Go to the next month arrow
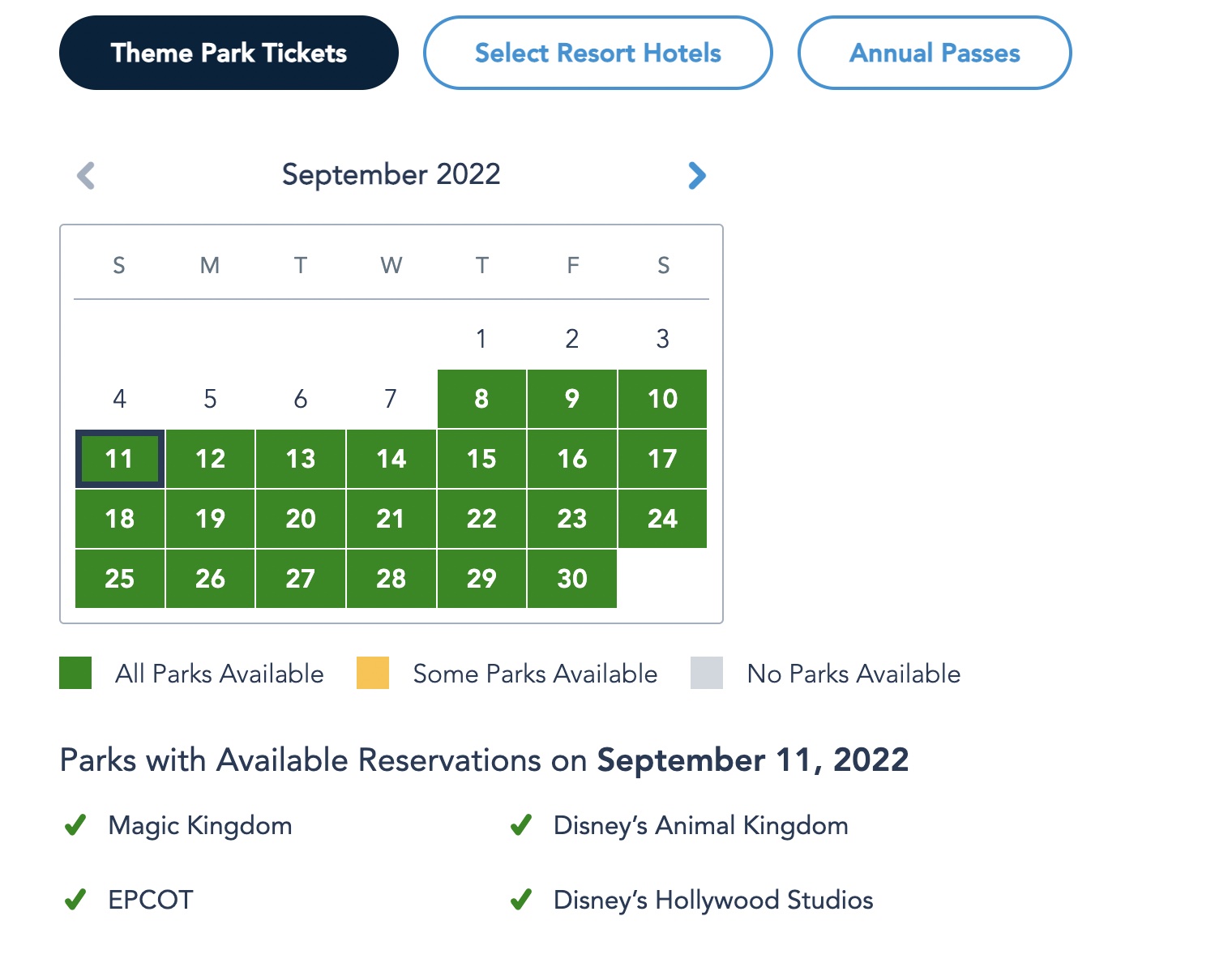 pos(696,175)
